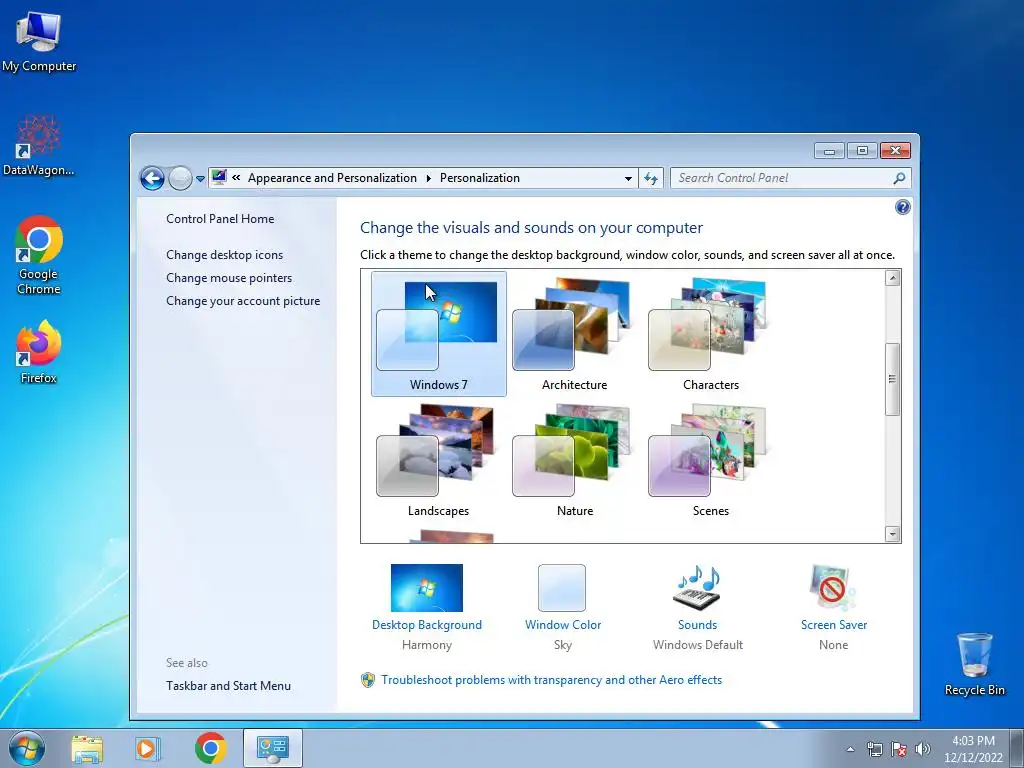This screenshot has height=768, width=1024.
Task: Open the My Computer desktop icon
Action: click(39, 42)
